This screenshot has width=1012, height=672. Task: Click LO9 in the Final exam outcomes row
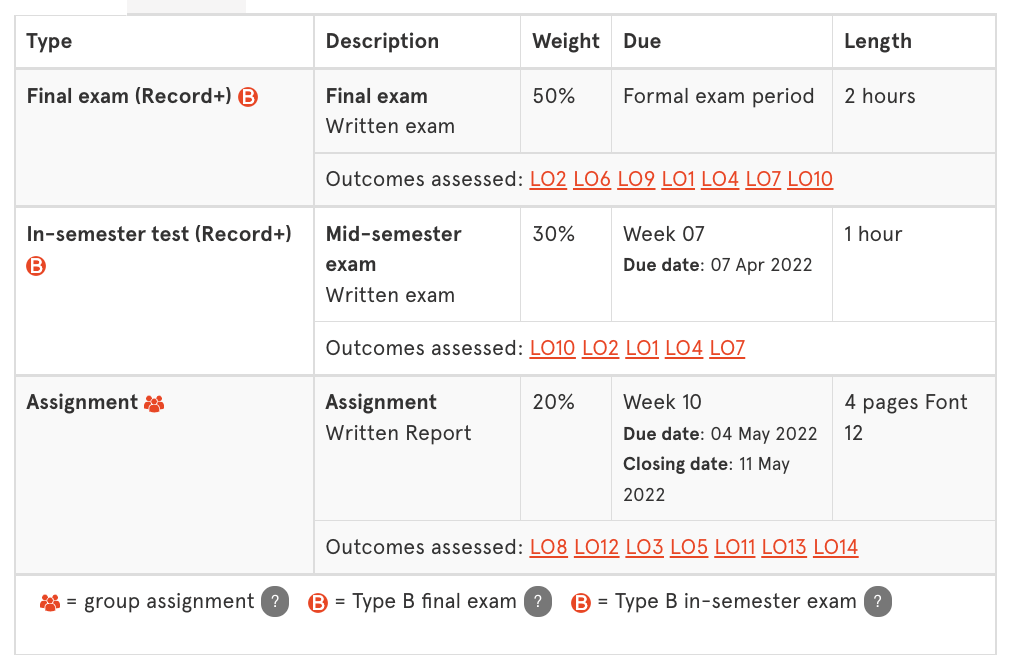click(636, 179)
